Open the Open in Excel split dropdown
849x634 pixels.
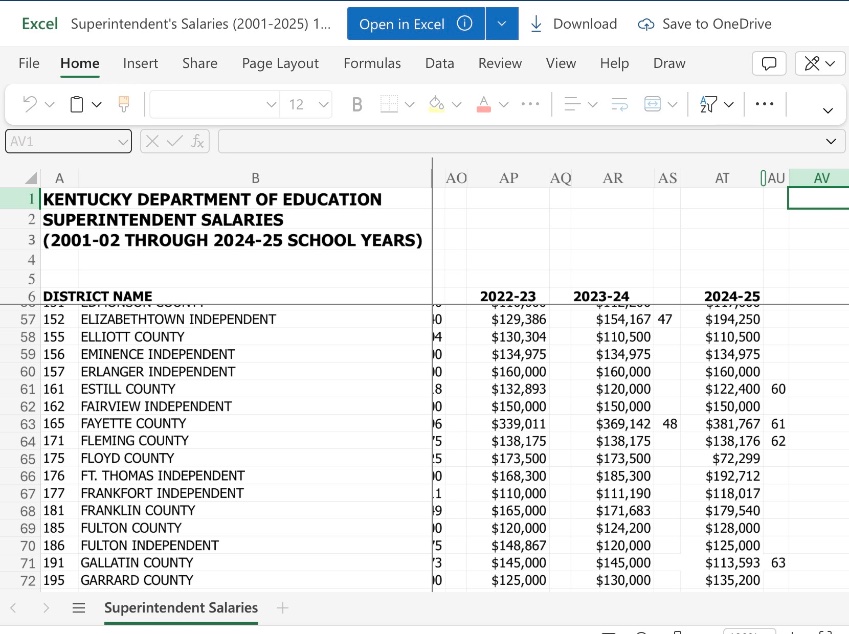click(x=502, y=24)
